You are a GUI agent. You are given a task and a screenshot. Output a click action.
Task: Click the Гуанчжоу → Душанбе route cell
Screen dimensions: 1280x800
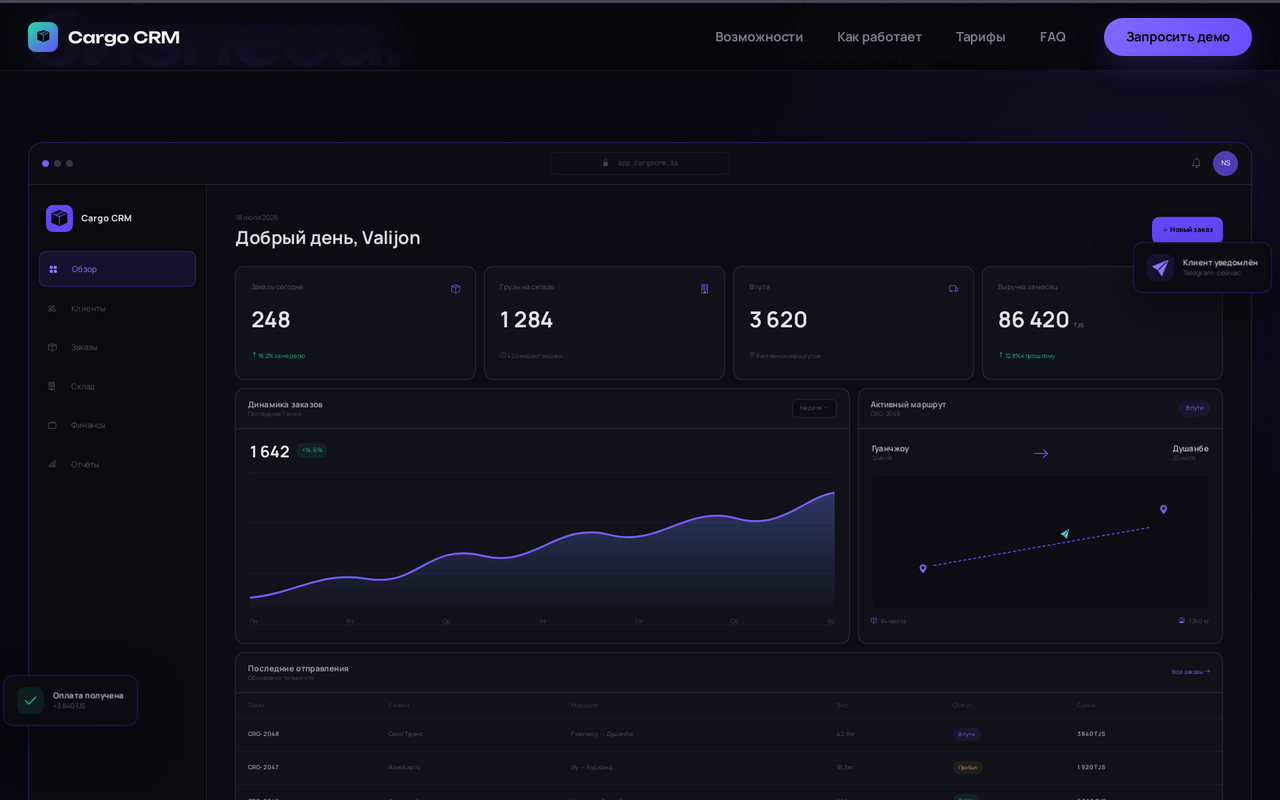click(602, 734)
